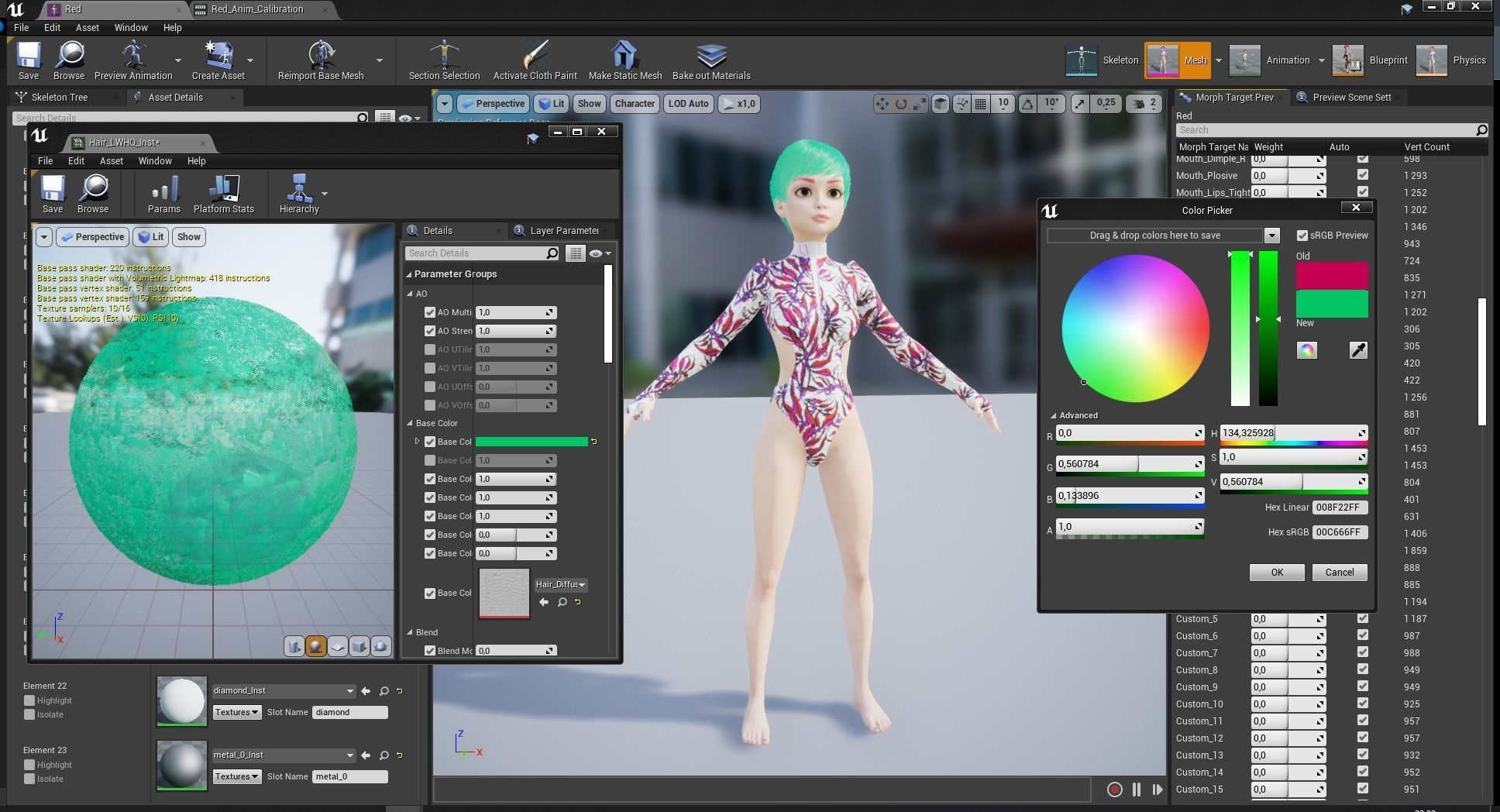Switch to Animation editor mode
The height and width of the screenshot is (812, 1500).
(1269, 60)
